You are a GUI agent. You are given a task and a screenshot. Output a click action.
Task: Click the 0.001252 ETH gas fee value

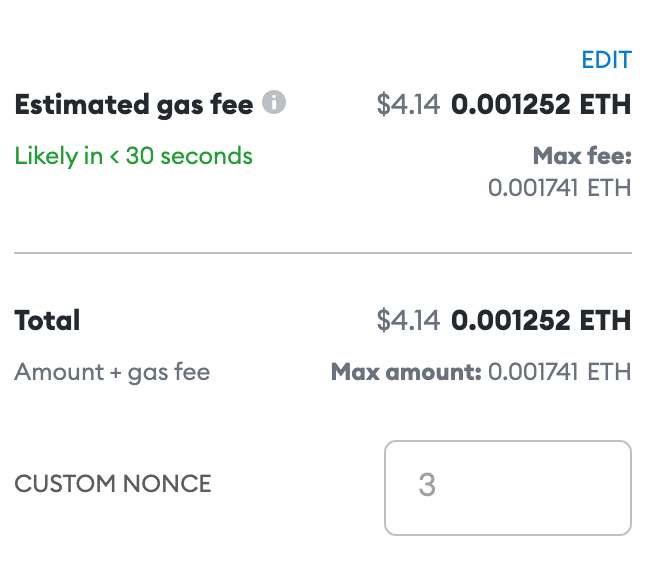coord(541,104)
